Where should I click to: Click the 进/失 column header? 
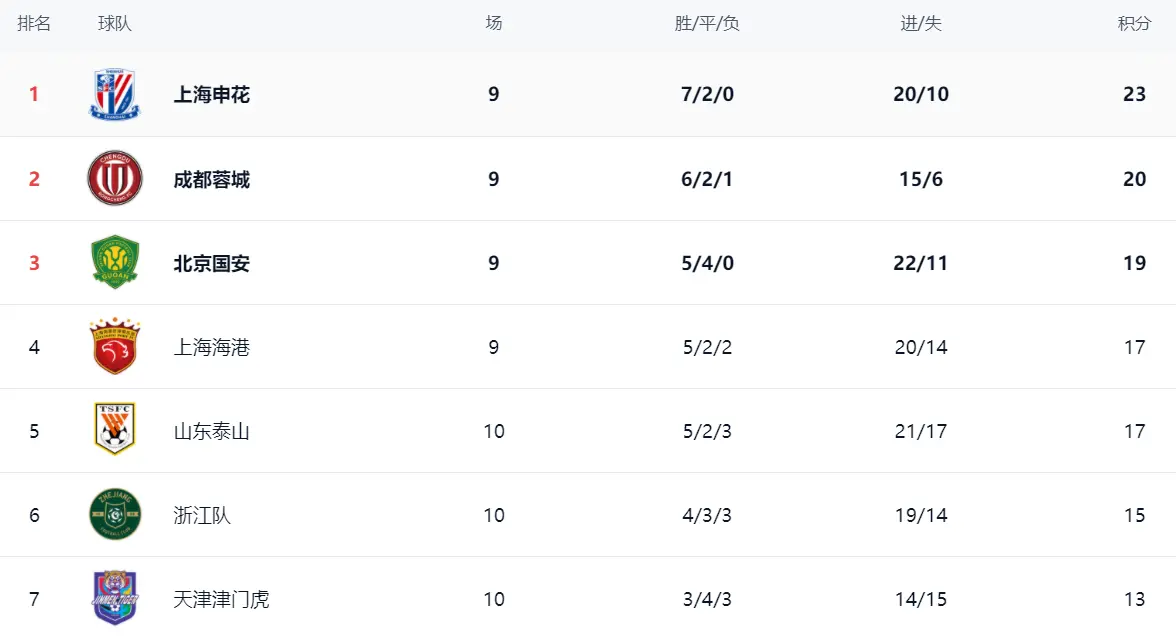point(921,24)
